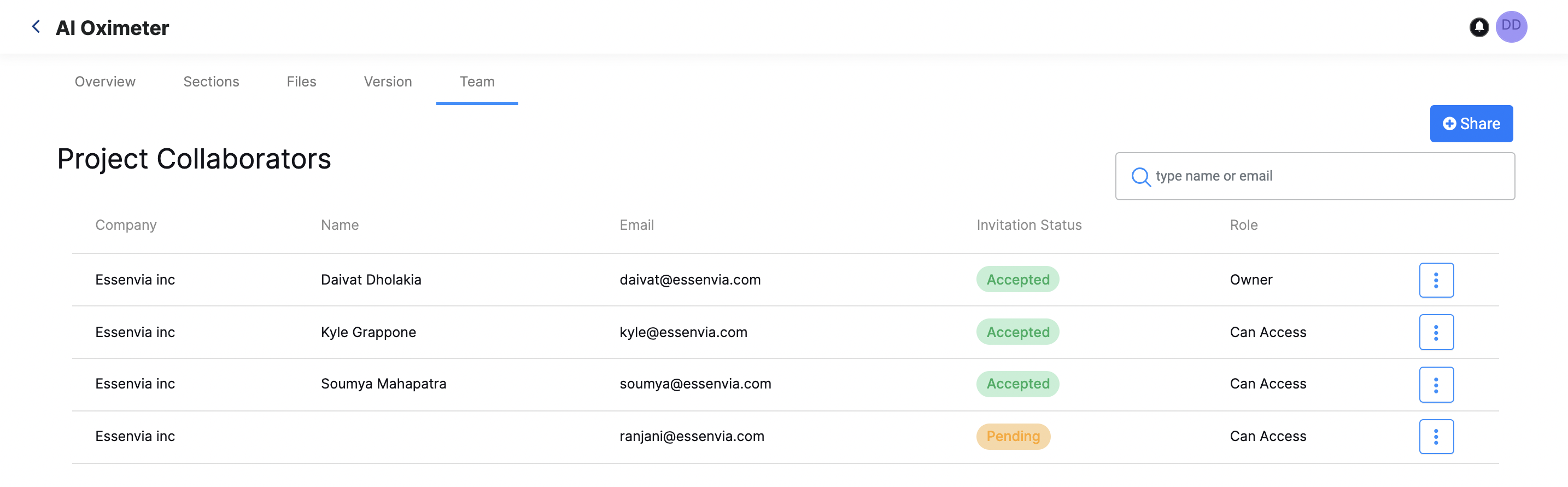Select the soumya@essenvia.com email
The image size is (1568, 487).
(695, 384)
